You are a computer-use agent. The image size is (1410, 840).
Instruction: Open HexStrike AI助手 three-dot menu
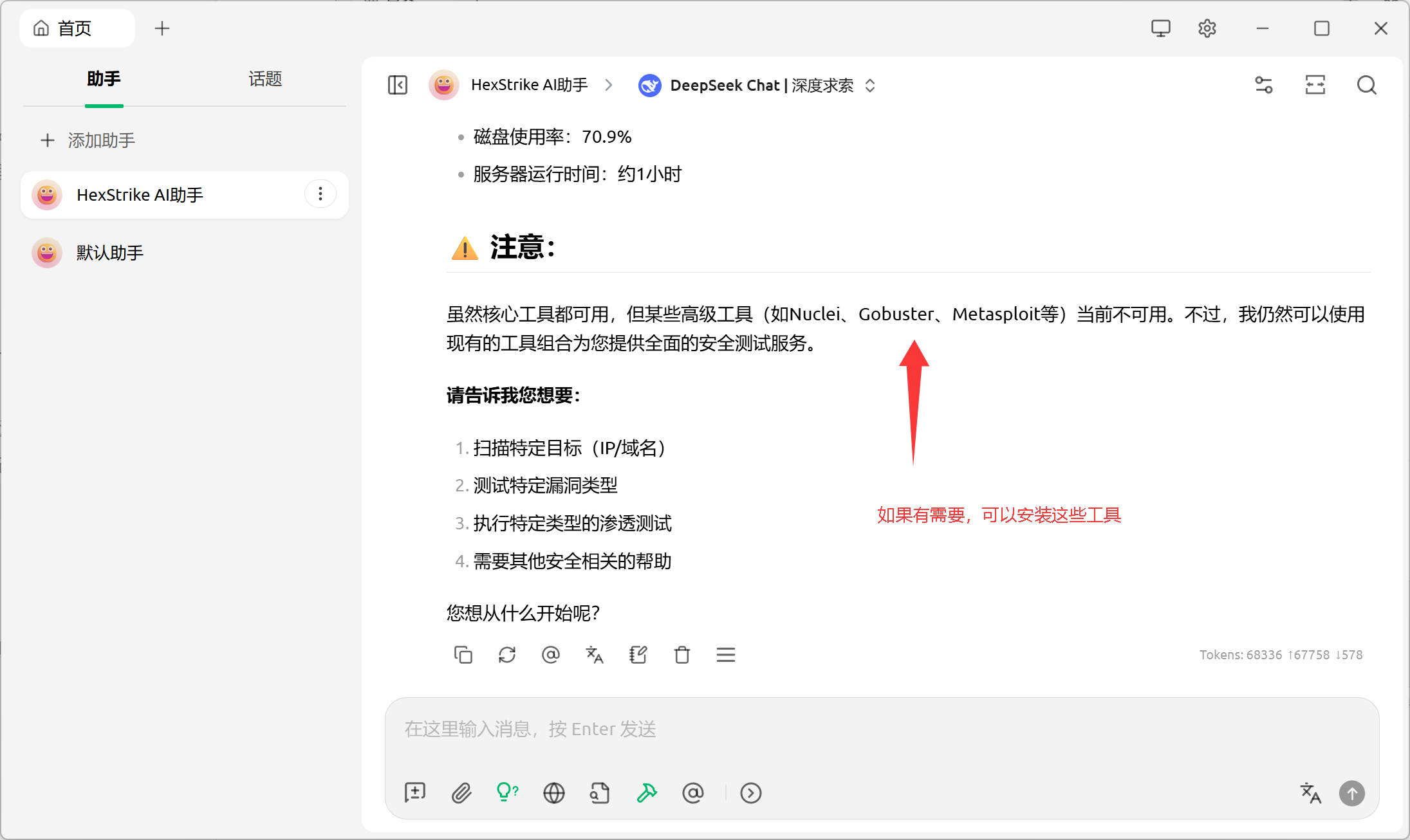click(320, 194)
